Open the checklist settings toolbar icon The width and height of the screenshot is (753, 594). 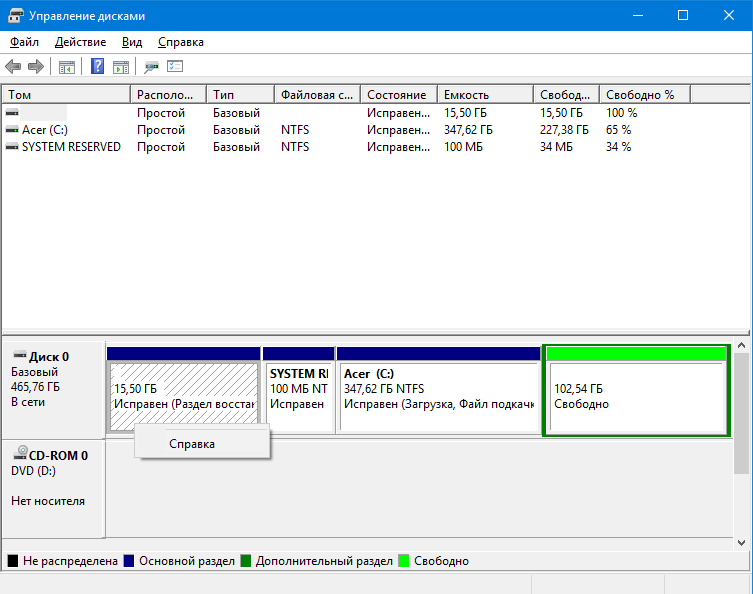[x=175, y=66]
